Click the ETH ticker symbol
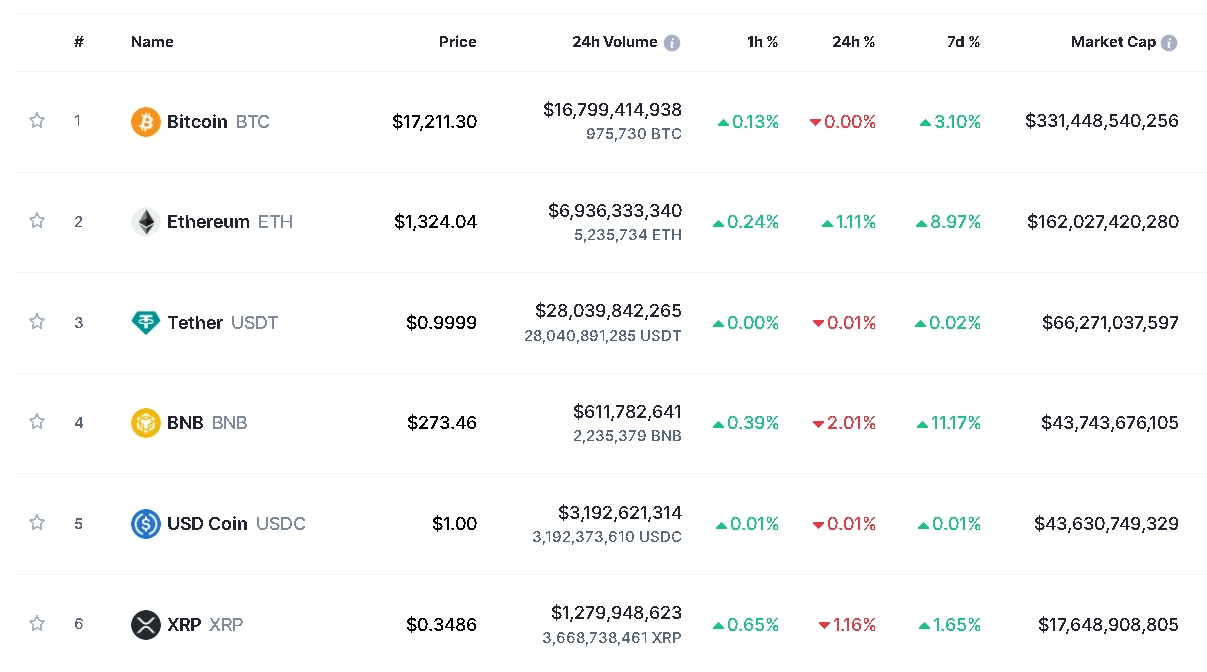 click(276, 222)
